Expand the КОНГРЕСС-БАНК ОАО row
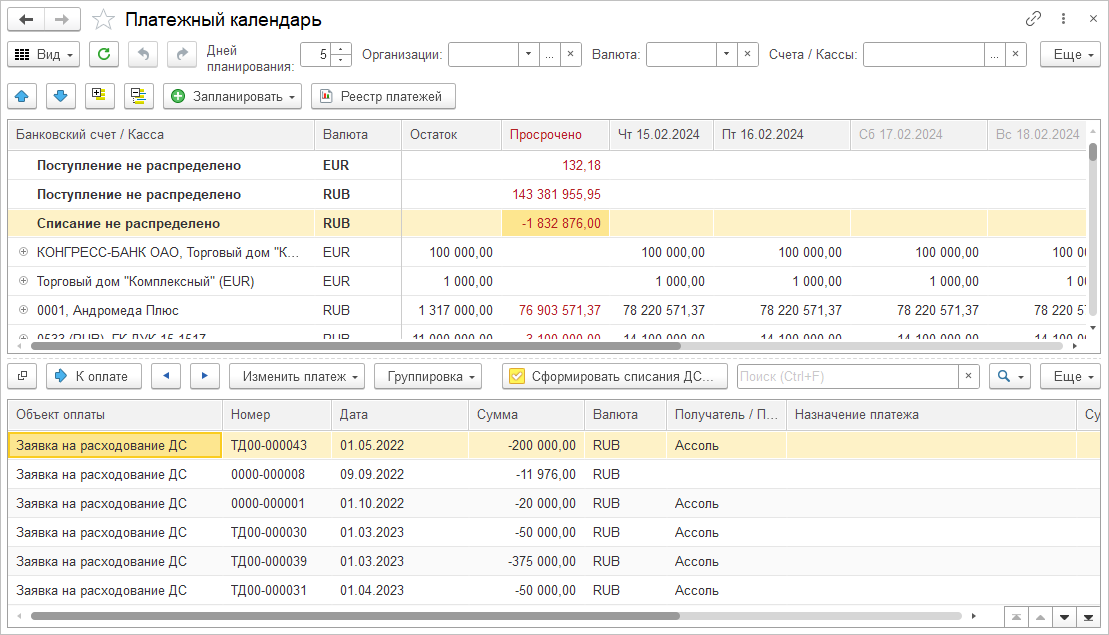This screenshot has height=635, width=1109. 23,253
